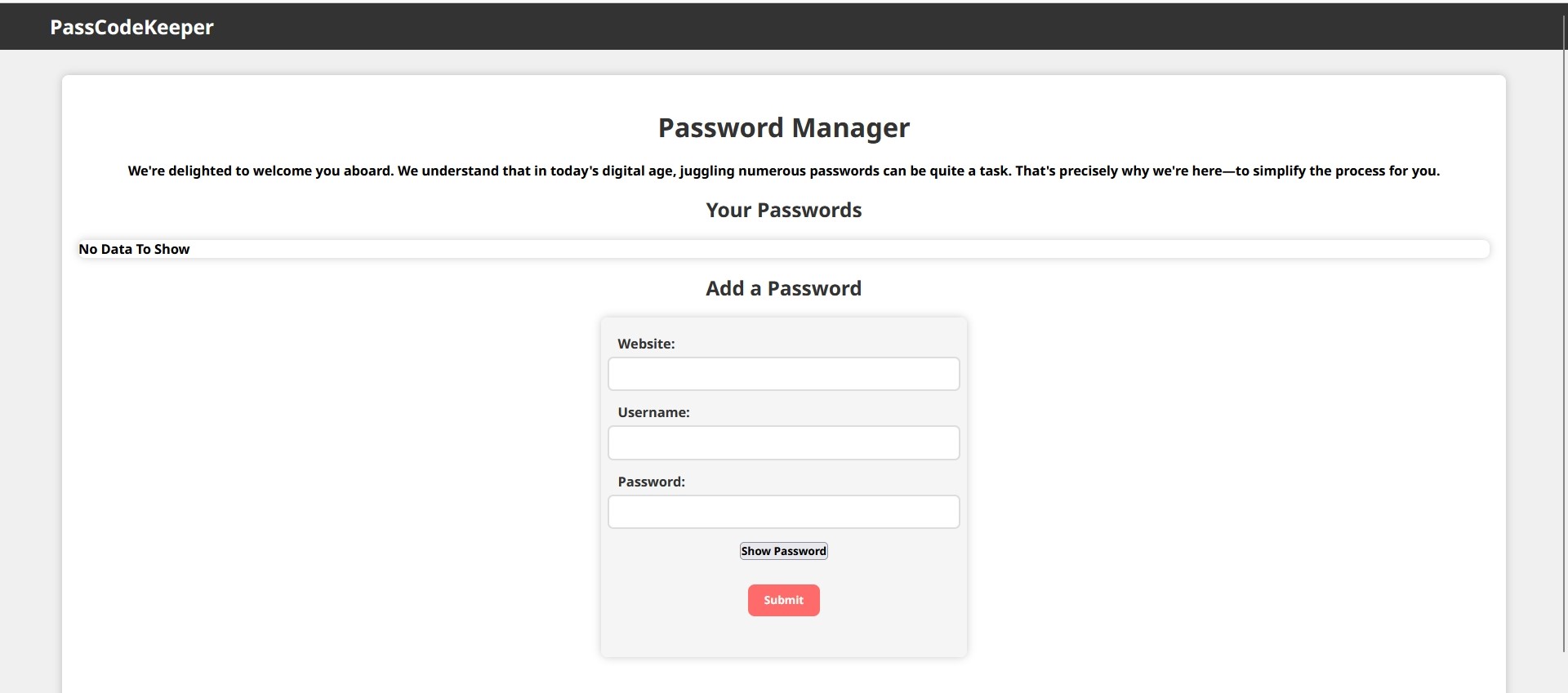Screen dimensions: 1568x693
Task: Click the Password field label
Action: [651, 482]
